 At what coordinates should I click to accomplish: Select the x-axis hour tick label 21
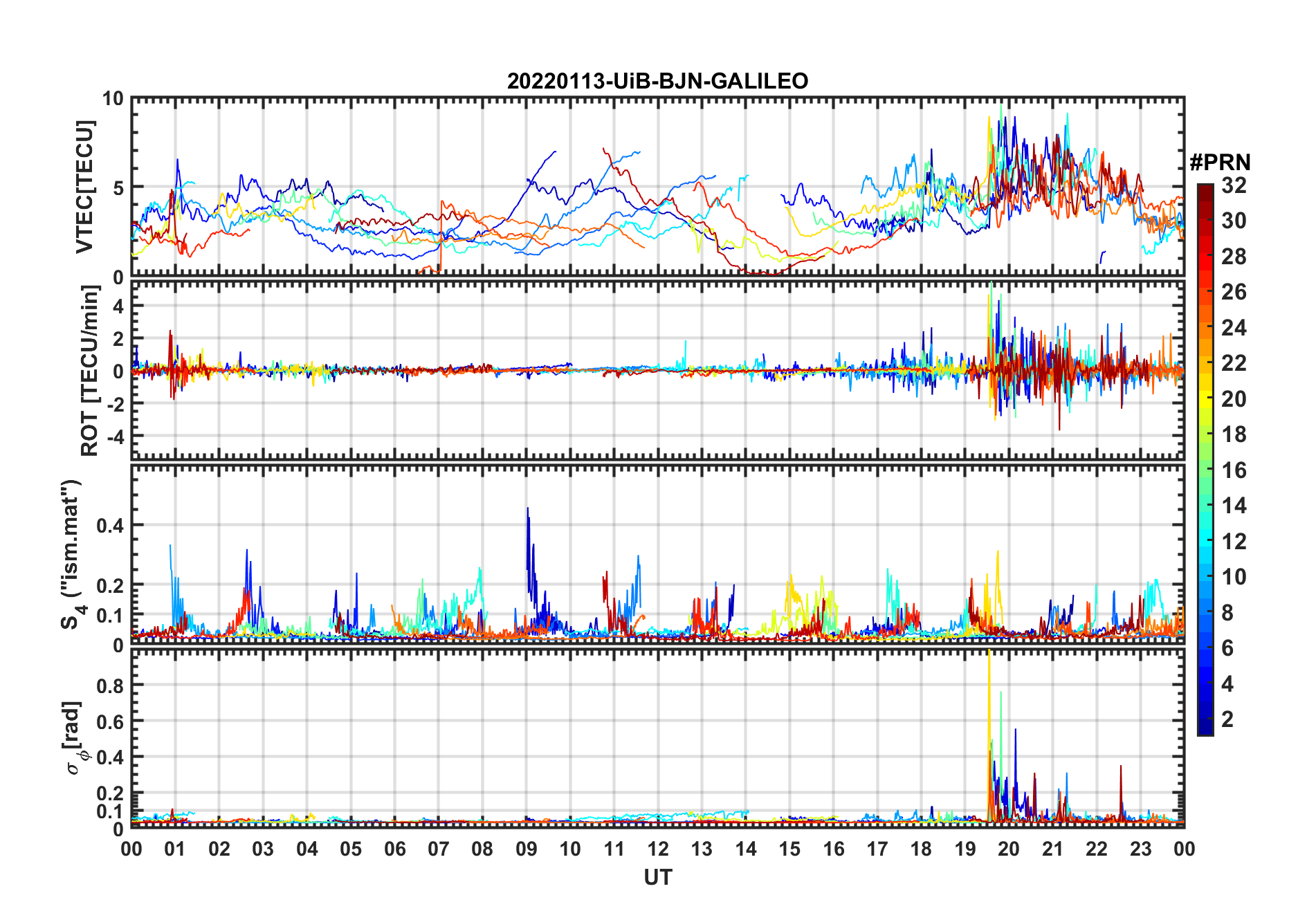point(1052,849)
